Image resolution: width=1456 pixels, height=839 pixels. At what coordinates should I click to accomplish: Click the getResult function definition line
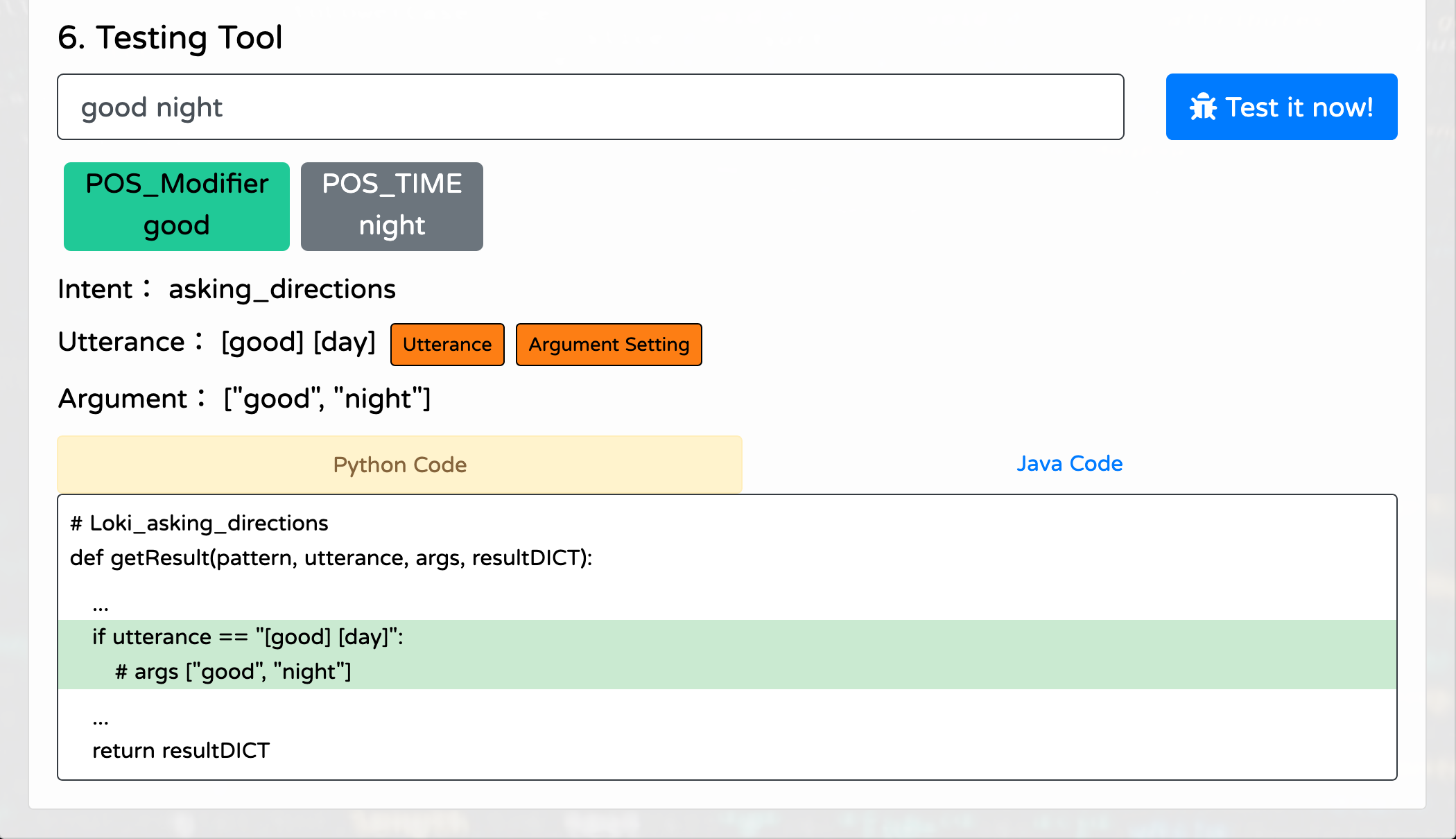331,557
